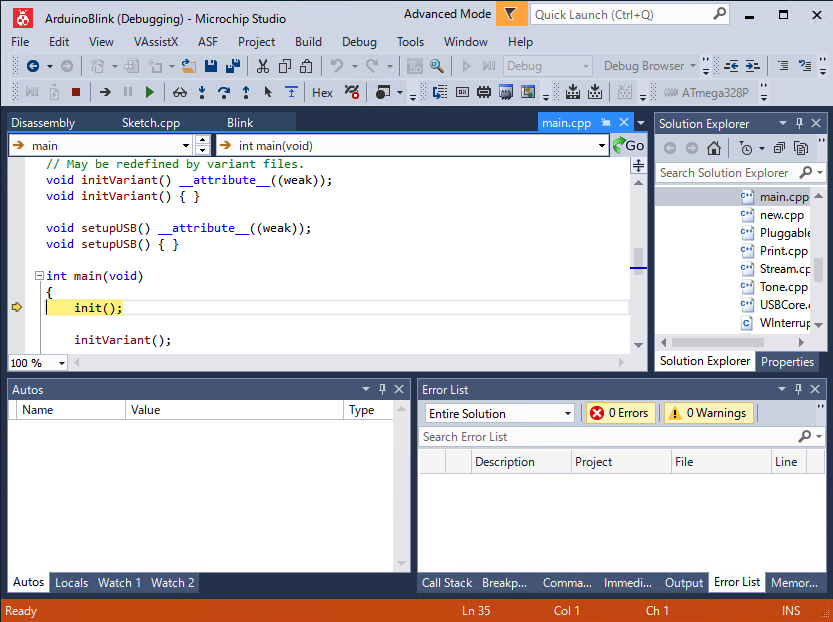833x622 pixels.
Task: Click the Find in Files magnifier icon
Action: (437, 66)
